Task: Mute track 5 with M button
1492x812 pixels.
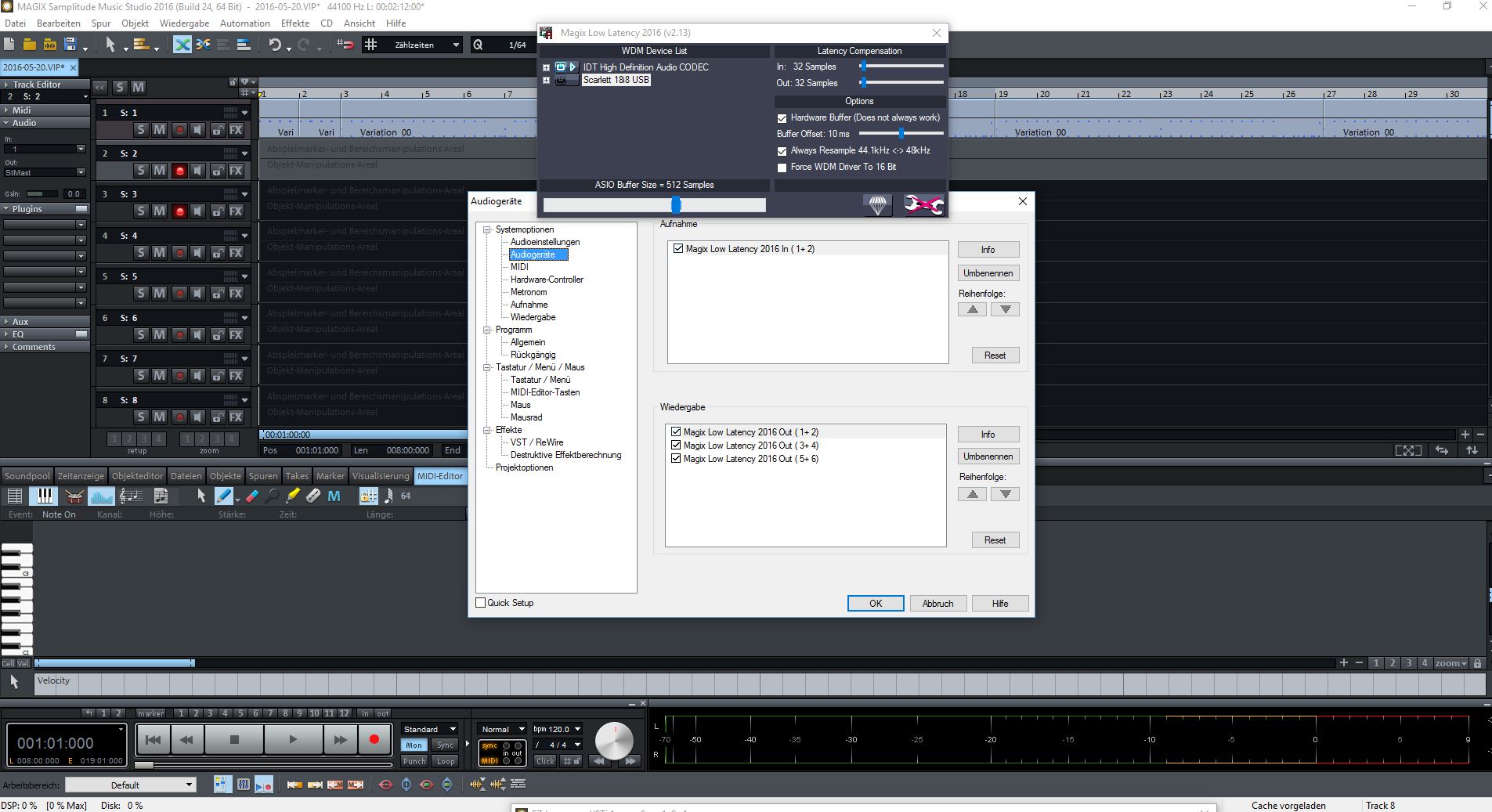Action: click(x=159, y=294)
